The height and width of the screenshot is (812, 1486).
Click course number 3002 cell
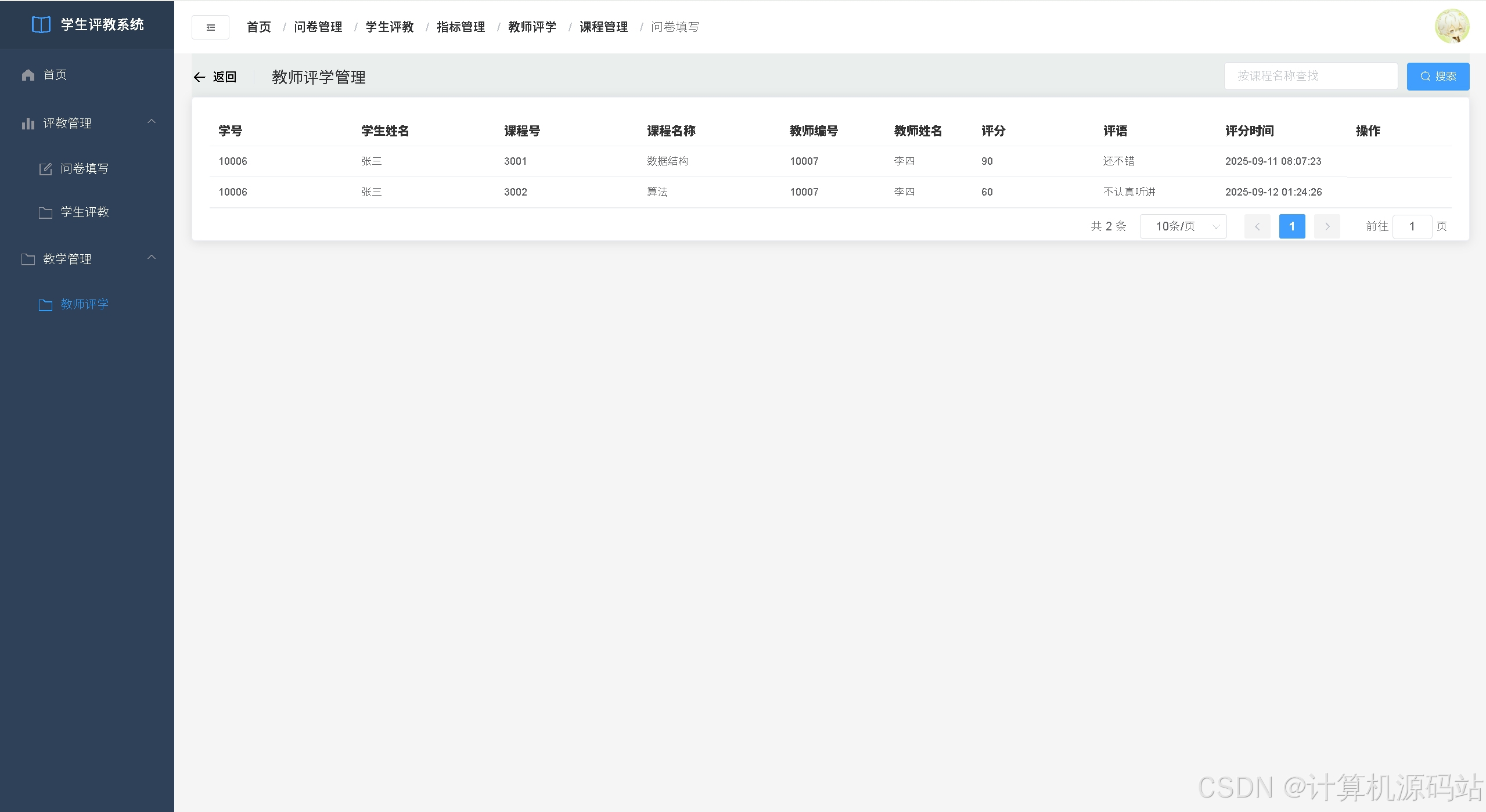[x=516, y=192]
